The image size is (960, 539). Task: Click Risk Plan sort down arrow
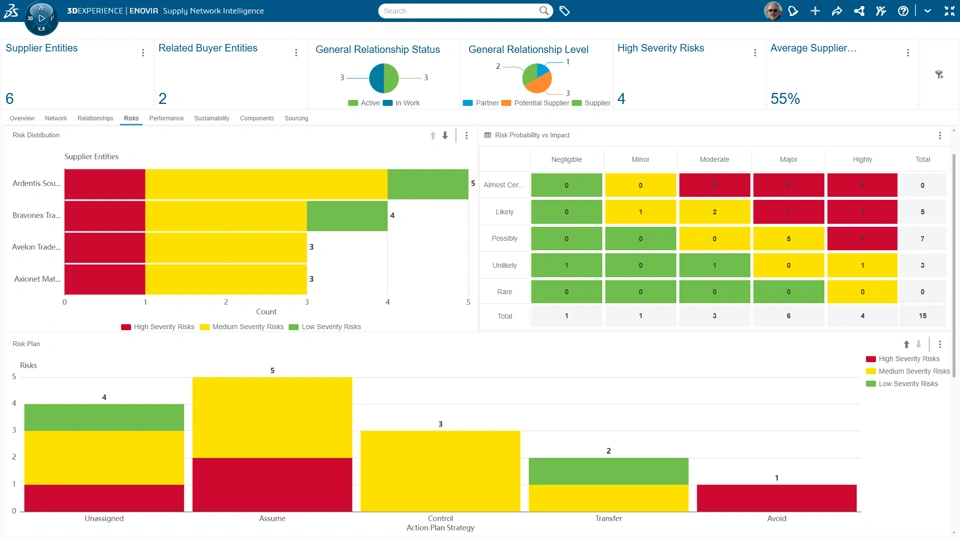(918, 344)
